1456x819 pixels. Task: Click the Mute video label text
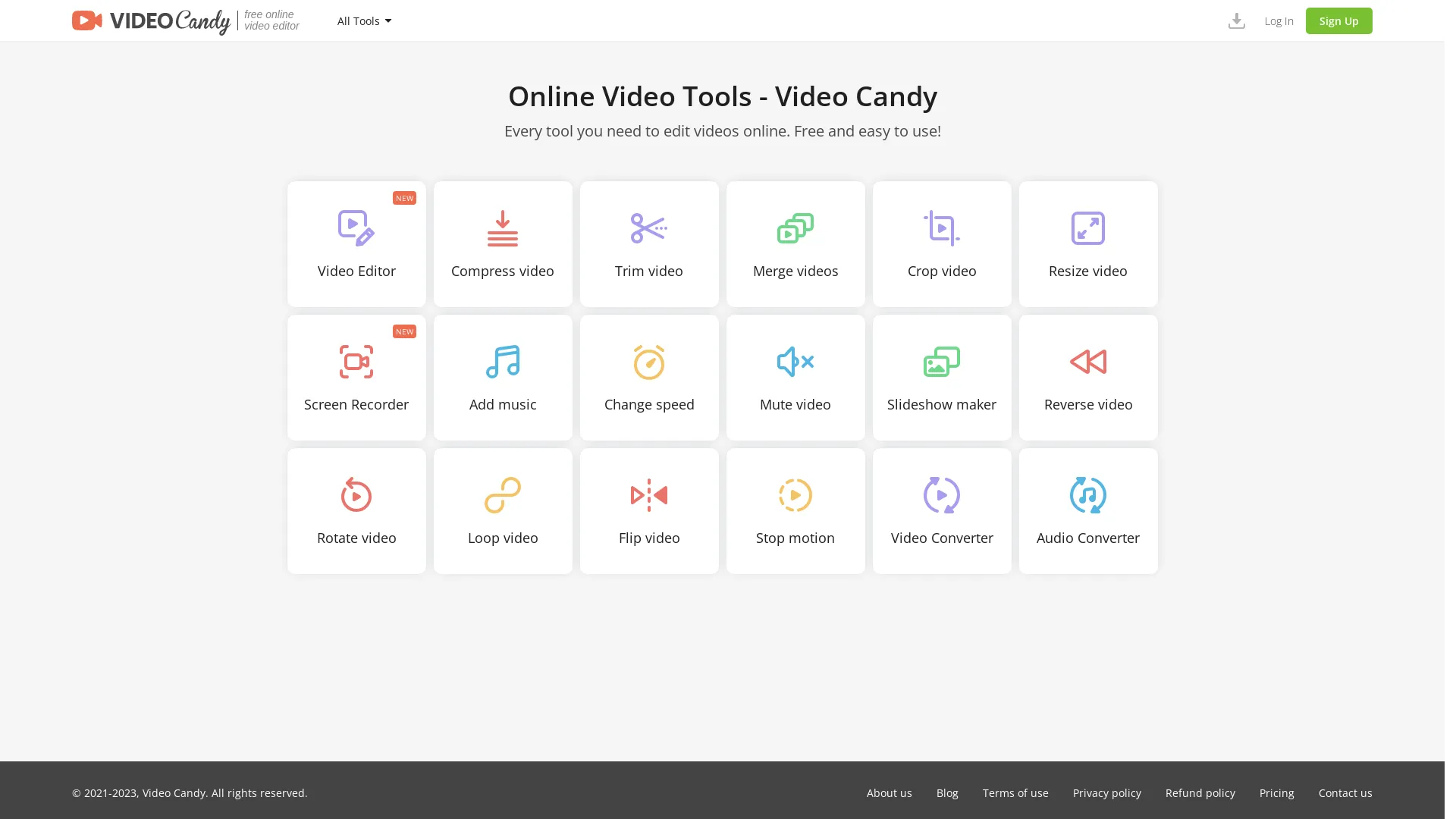pos(795,404)
